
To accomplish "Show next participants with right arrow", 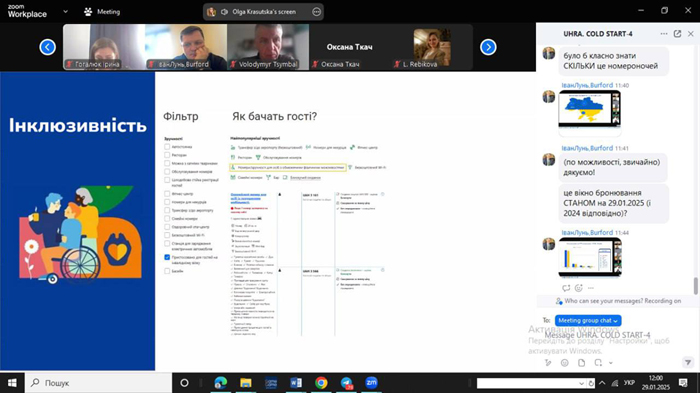I will click(488, 47).
